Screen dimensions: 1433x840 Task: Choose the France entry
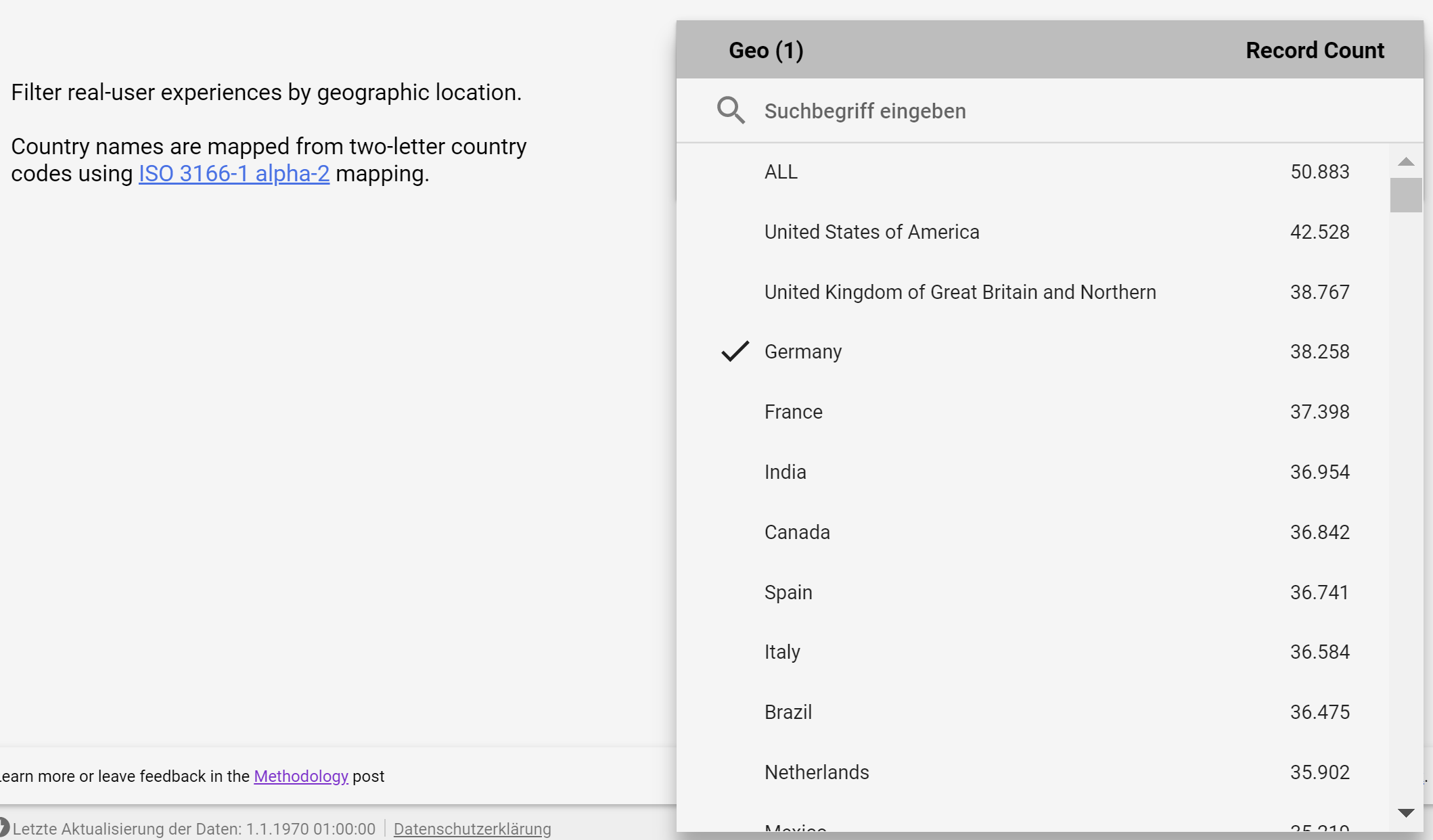point(793,412)
